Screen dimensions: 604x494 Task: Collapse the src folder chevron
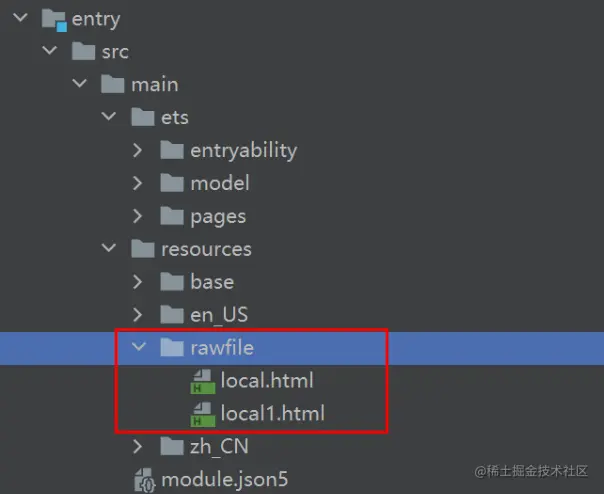click(x=50, y=50)
